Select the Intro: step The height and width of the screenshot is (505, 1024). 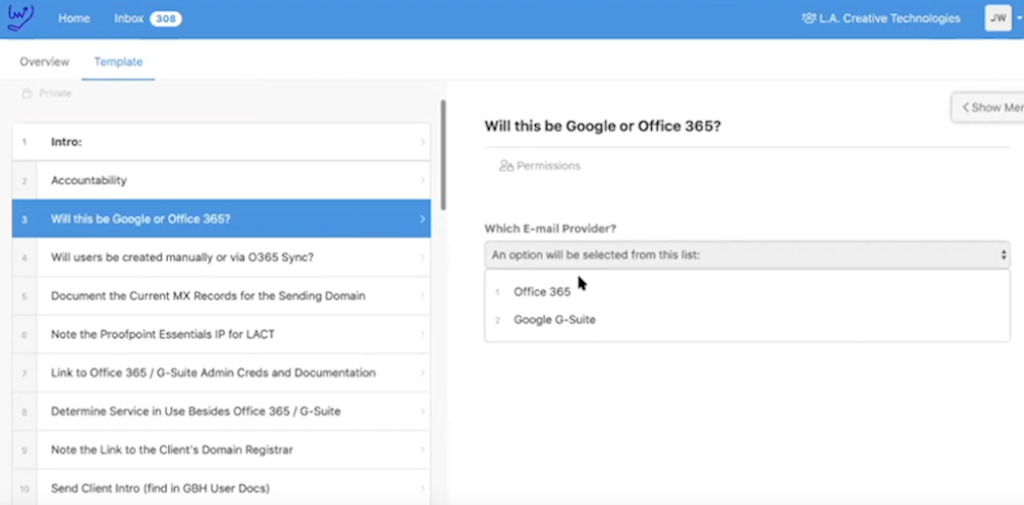tap(221, 142)
